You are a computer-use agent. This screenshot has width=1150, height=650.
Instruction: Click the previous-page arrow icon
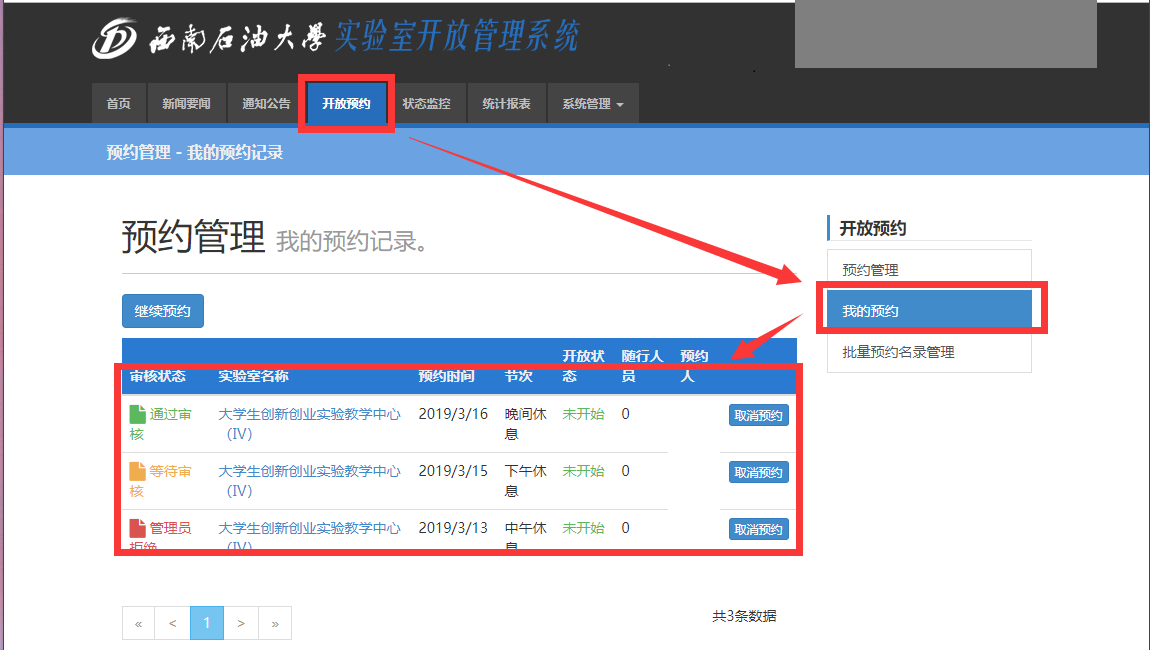point(172,622)
